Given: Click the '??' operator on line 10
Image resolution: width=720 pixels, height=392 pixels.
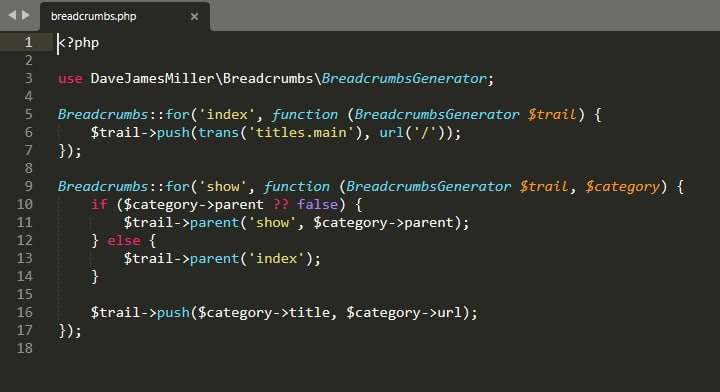Looking at the screenshot, I should 280,204.
